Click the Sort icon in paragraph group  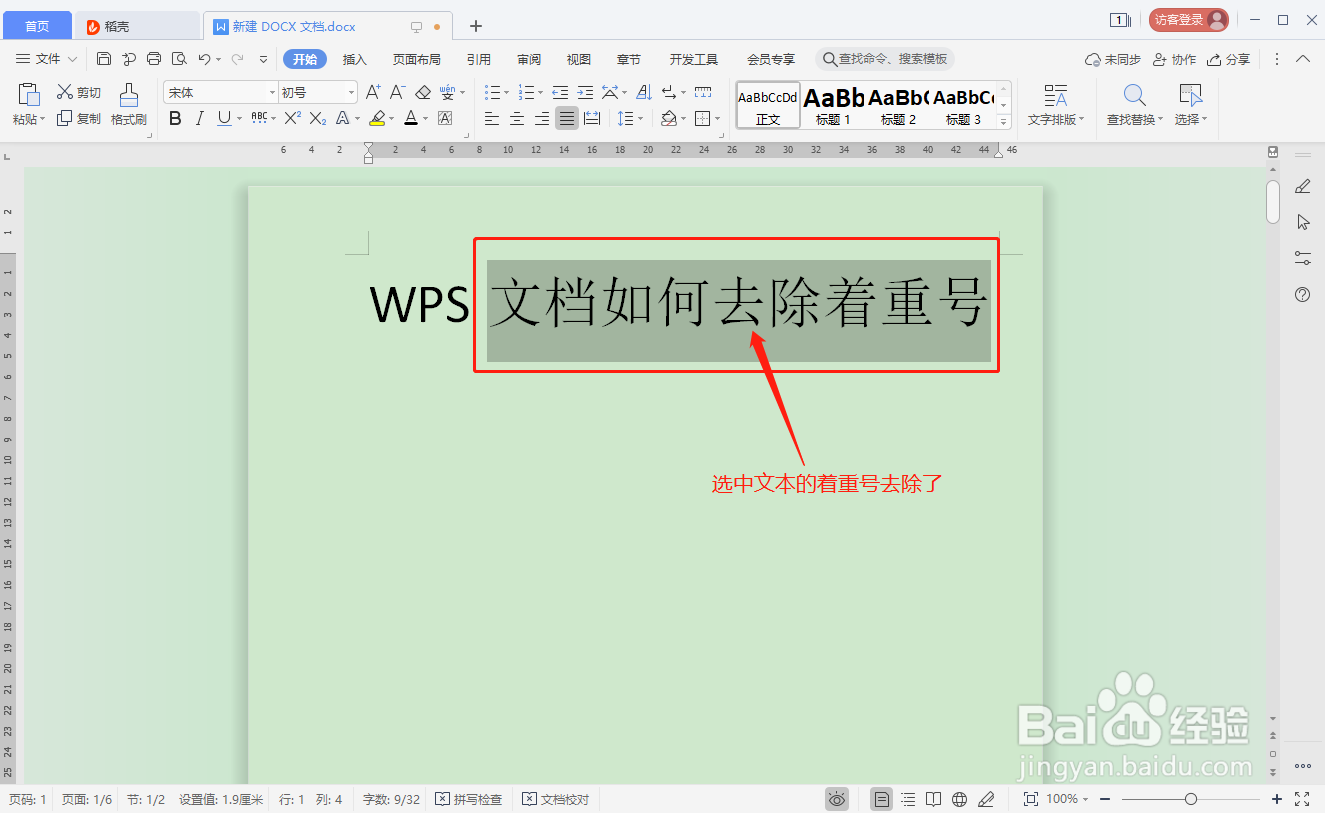click(x=643, y=92)
